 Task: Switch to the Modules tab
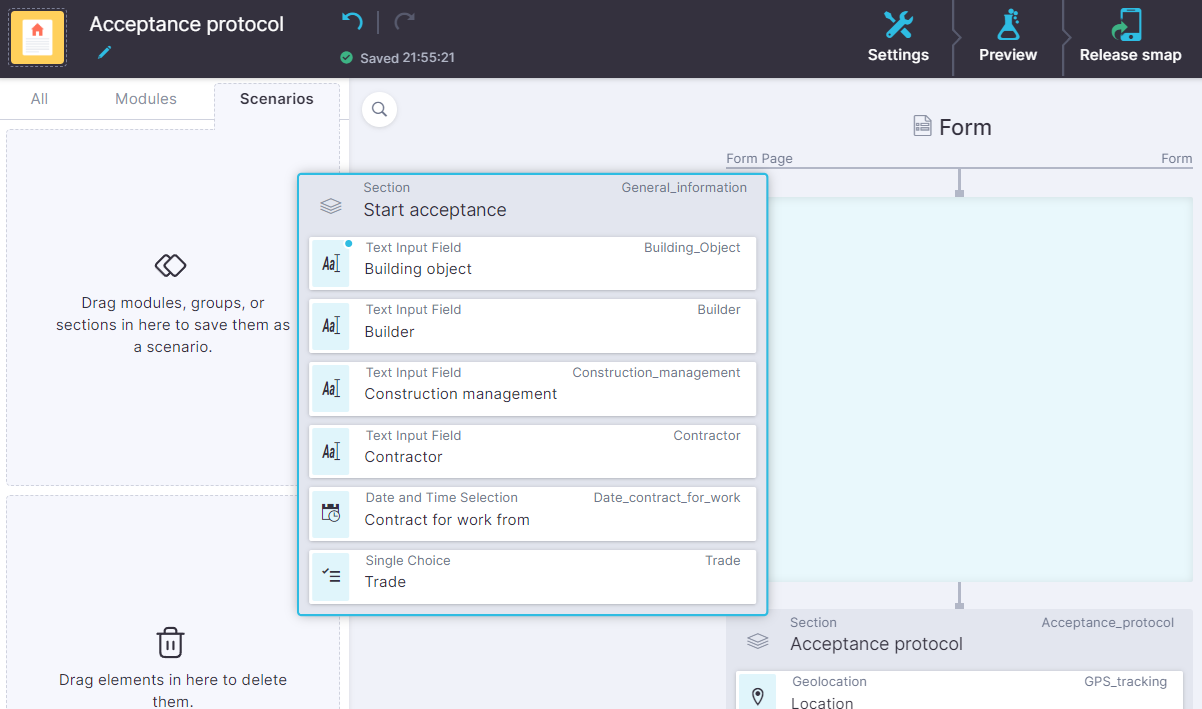pyautogui.click(x=145, y=99)
